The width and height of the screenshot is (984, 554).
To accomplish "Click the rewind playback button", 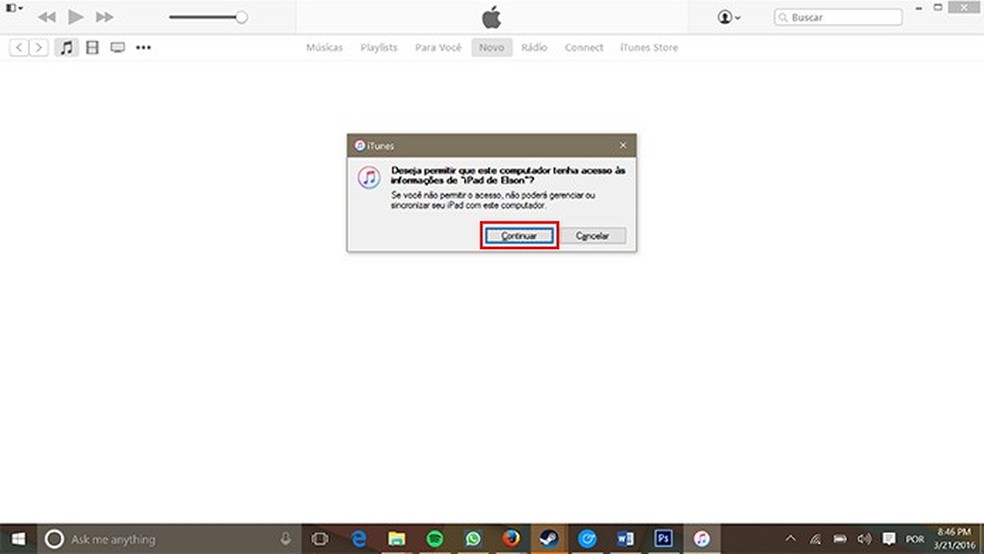I will [46, 17].
